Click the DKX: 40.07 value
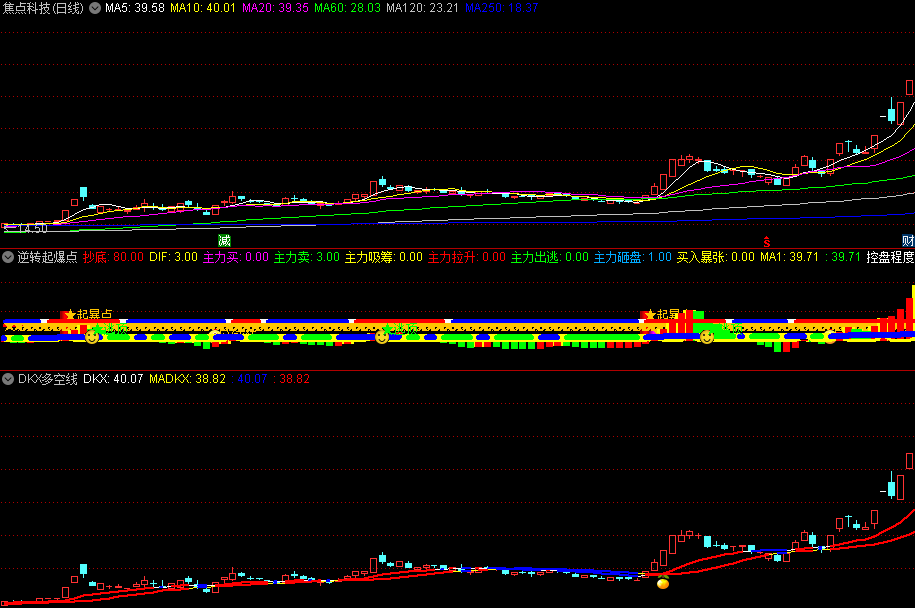The width and height of the screenshot is (915, 608). tap(113, 379)
